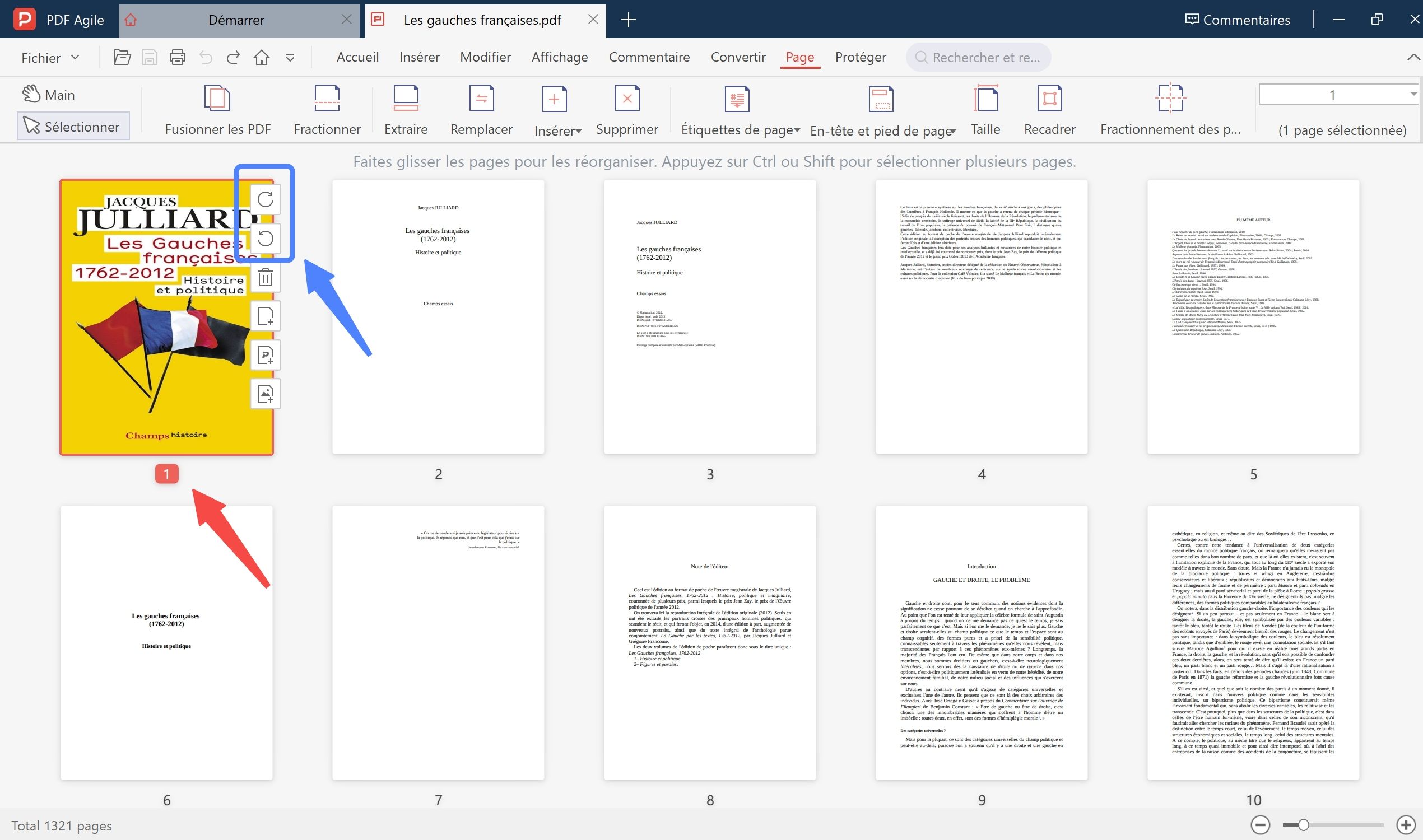Screen dimensions: 1423x840
Task: Select the Main hand tool
Action: [49, 95]
